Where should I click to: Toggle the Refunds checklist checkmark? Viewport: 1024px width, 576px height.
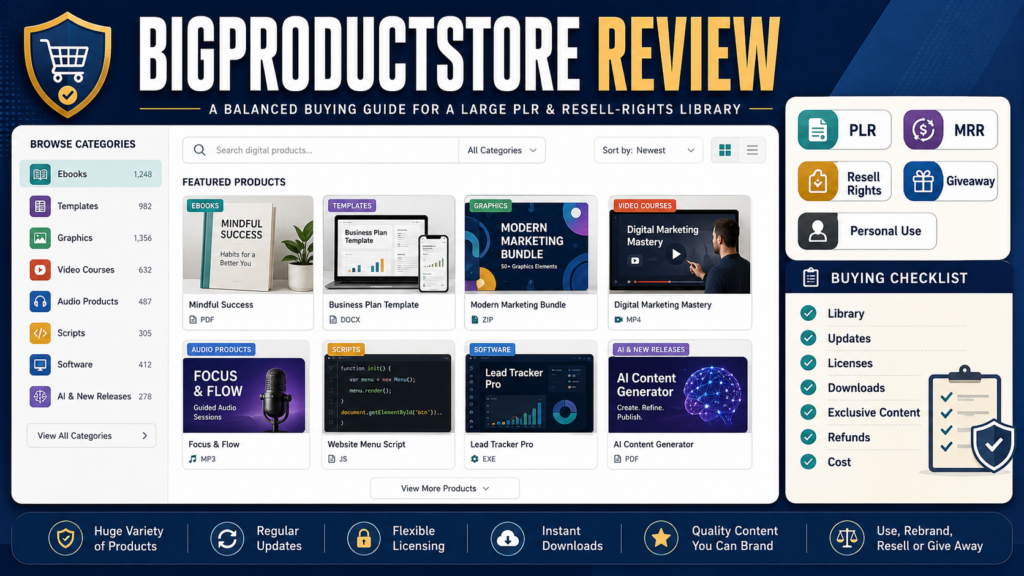click(x=808, y=437)
